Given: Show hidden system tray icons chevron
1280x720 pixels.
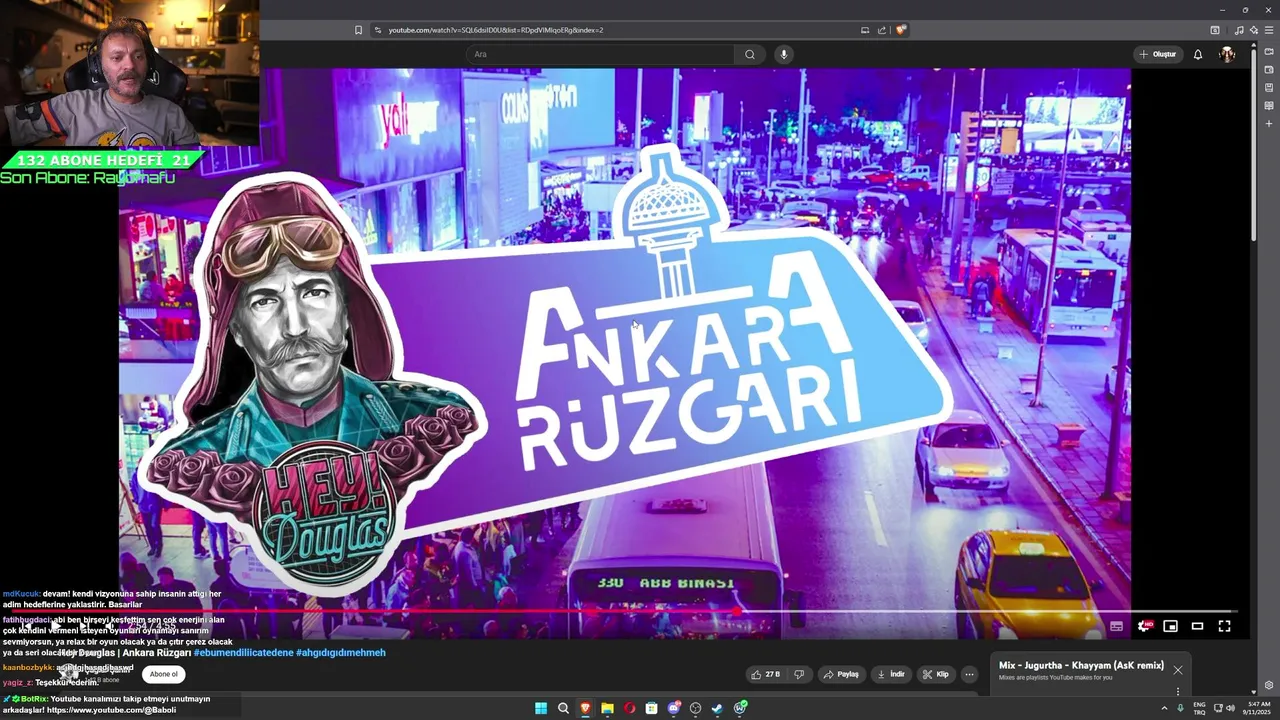Looking at the screenshot, I should coord(1164,708).
